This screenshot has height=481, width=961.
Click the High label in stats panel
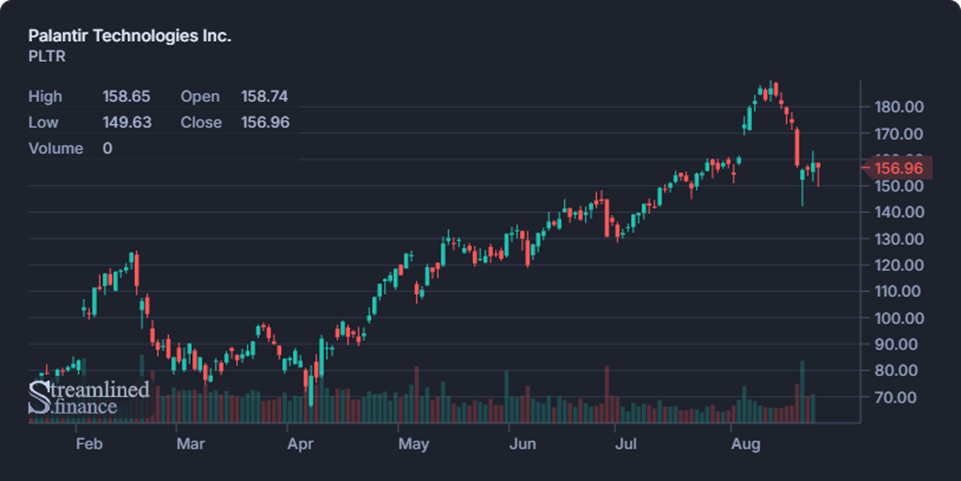45,96
